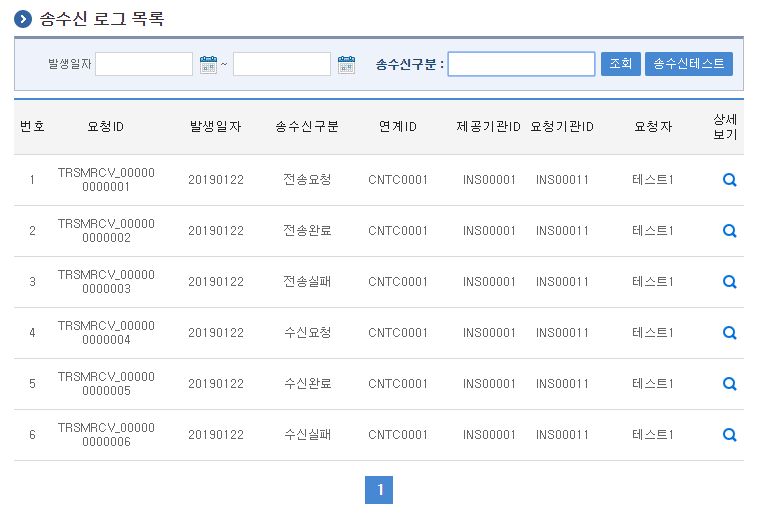Focus the end 발생일자 date field
The width and height of the screenshot is (760, 515).
point(282,64)
